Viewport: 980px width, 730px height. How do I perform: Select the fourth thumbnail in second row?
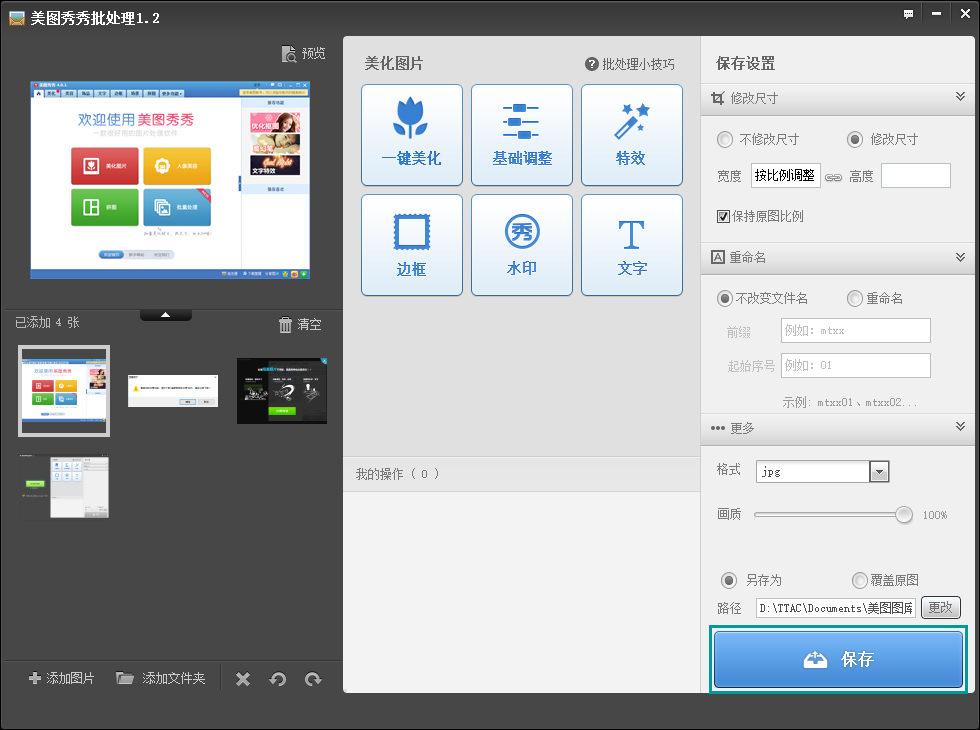coord(64,487)
